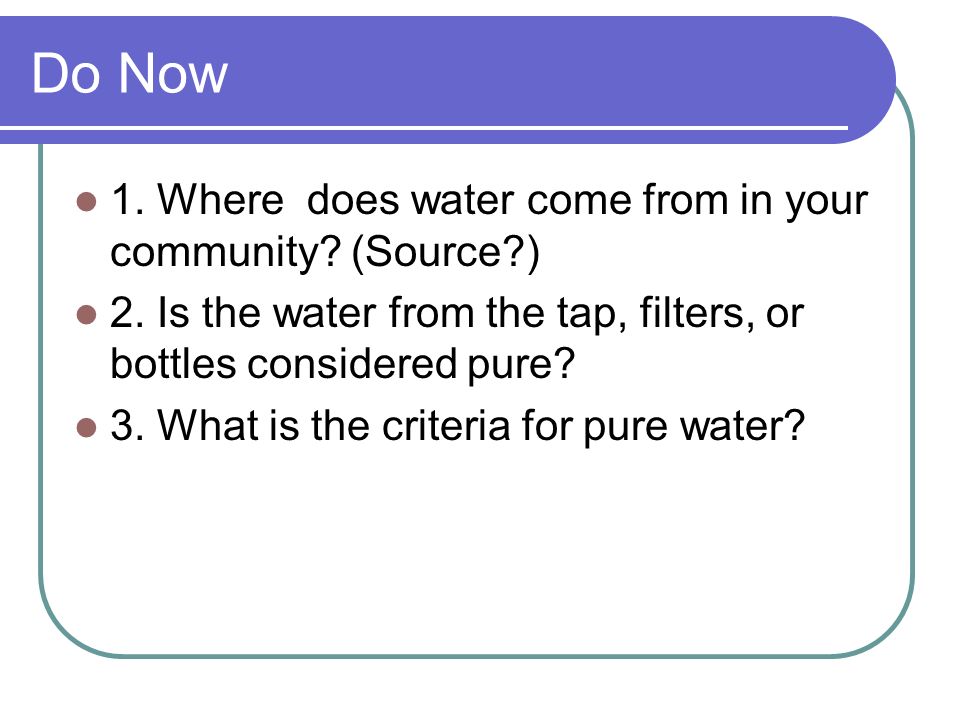Image resolution: width=960 pixels, height=720 pixels.
Task: Click the number "3." beginning the third question
Action: click(x=127, y=425)
